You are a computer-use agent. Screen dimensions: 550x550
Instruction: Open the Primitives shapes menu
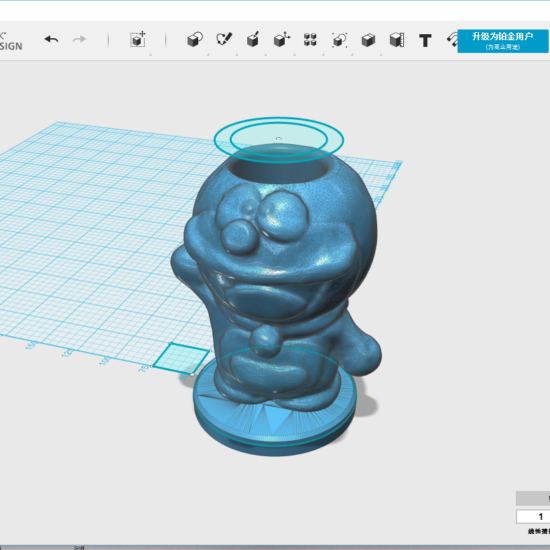195,40
